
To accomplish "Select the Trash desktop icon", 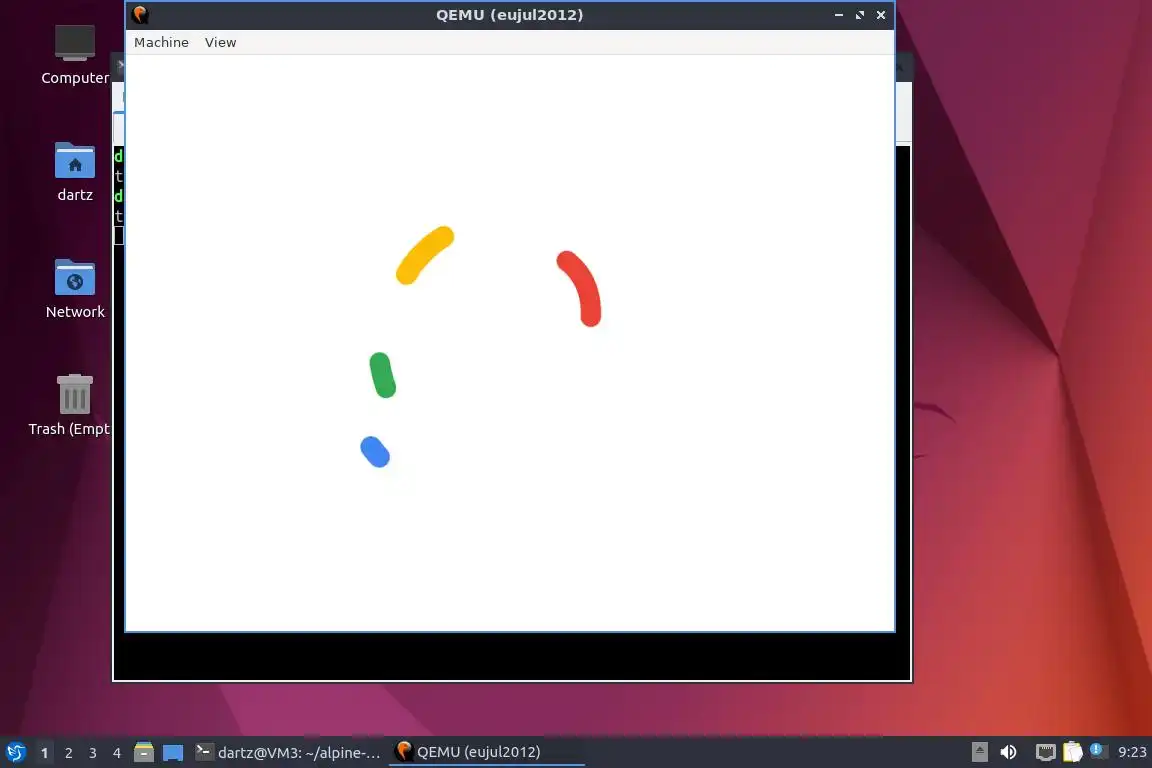I will pos(70,405).
